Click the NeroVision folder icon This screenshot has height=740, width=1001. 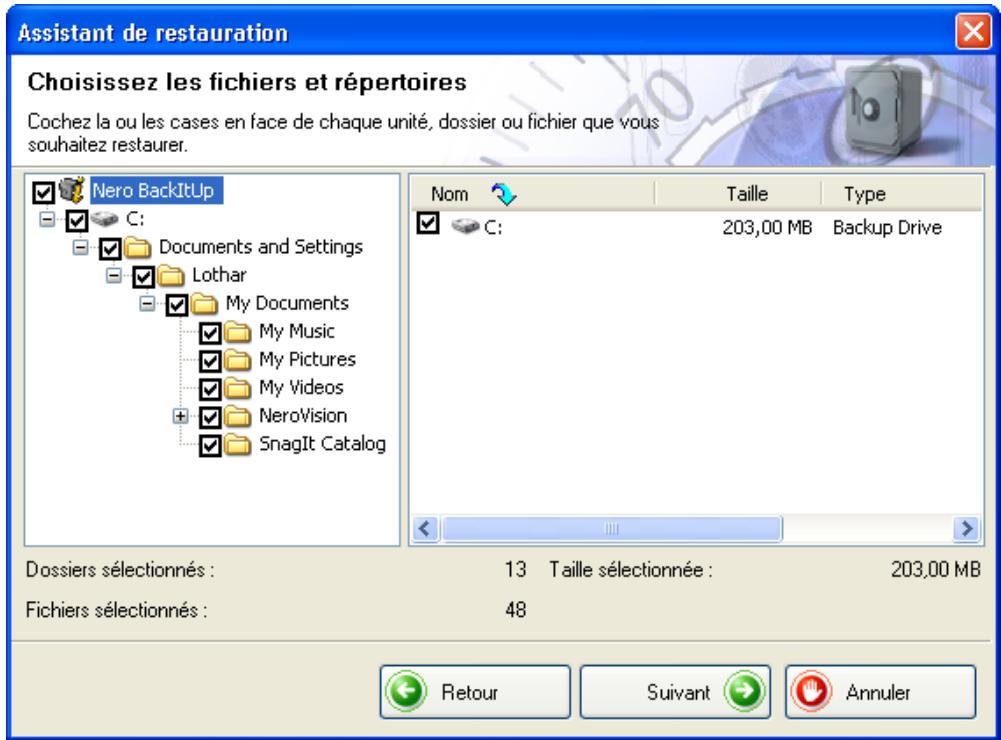(237, 416)
